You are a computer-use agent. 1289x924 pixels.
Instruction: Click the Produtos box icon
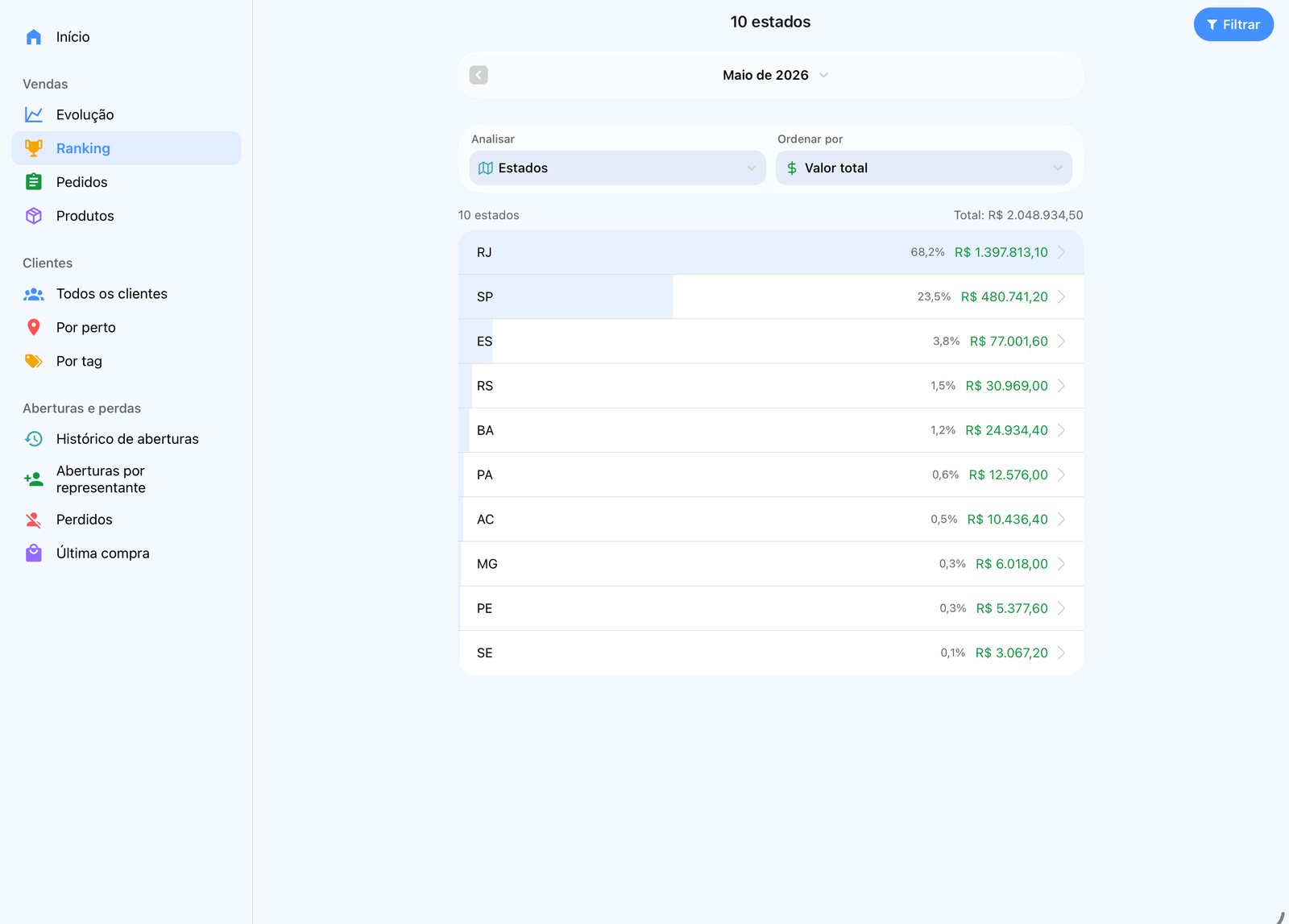click(x=34, y=216)
